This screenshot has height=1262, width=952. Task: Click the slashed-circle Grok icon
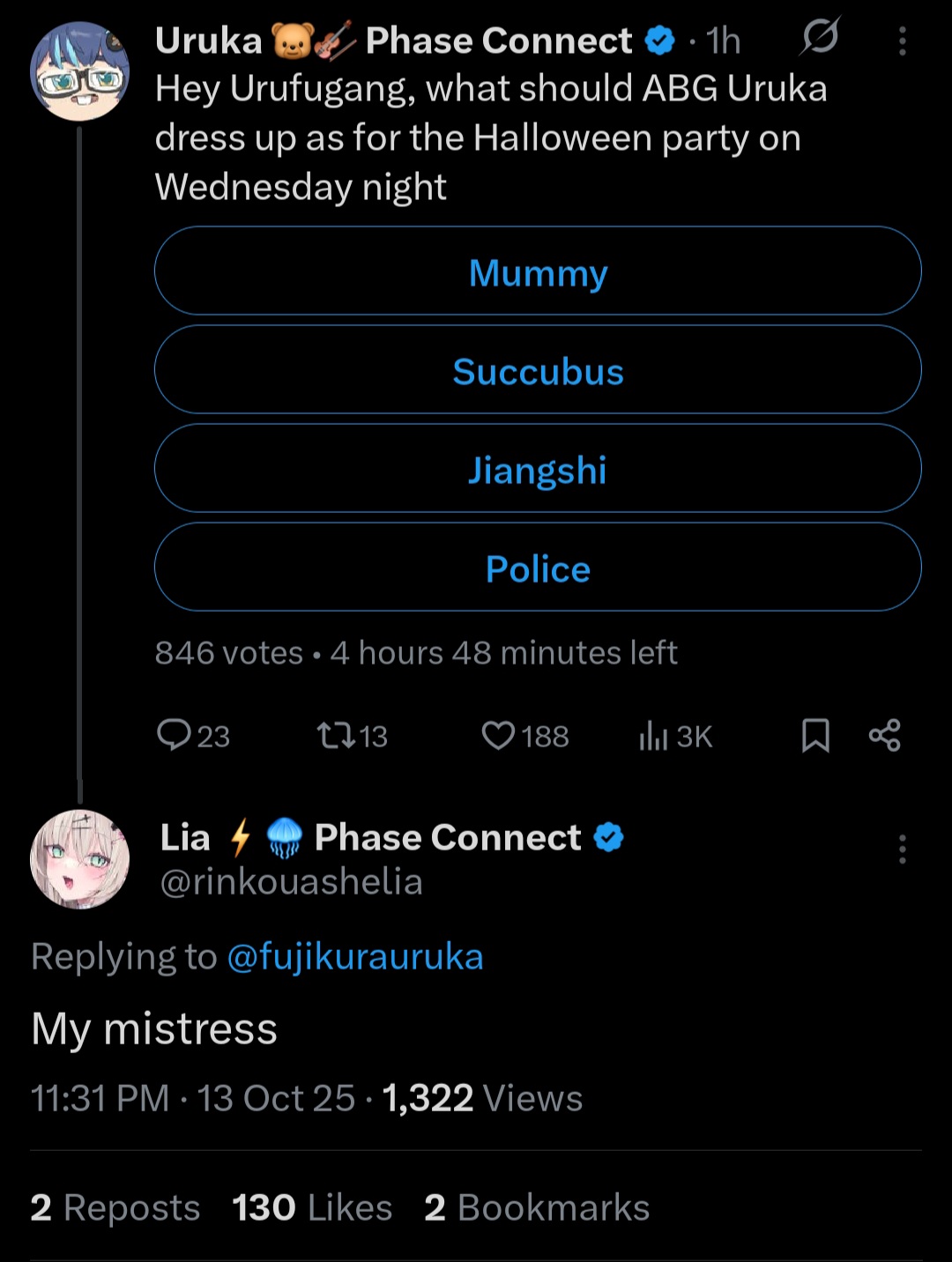click(820, 38)
